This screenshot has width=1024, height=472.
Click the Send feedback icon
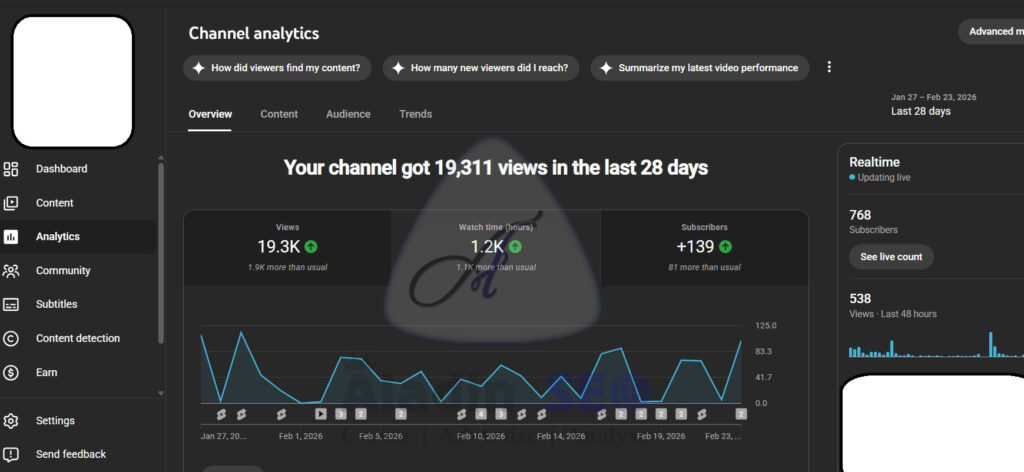[11, 454]
